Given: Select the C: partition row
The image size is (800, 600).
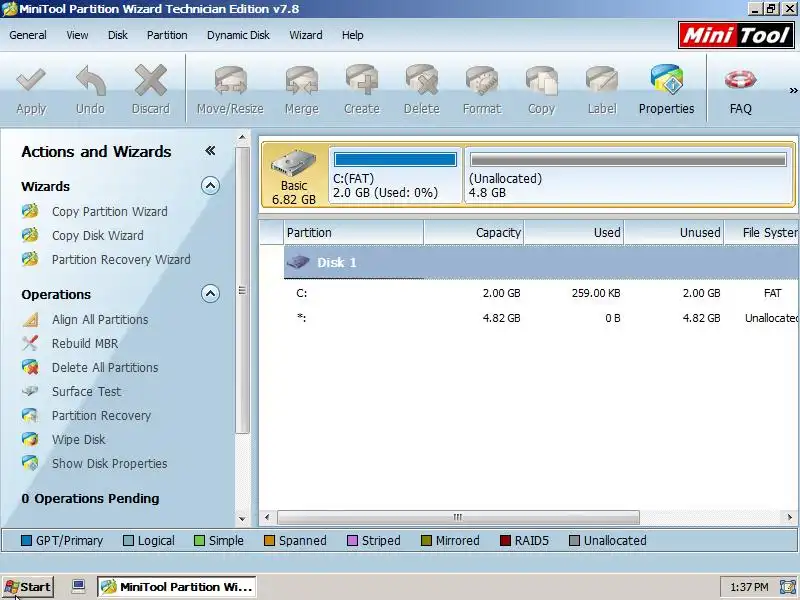Looking at the screenshot, I should tap(541, 293).
